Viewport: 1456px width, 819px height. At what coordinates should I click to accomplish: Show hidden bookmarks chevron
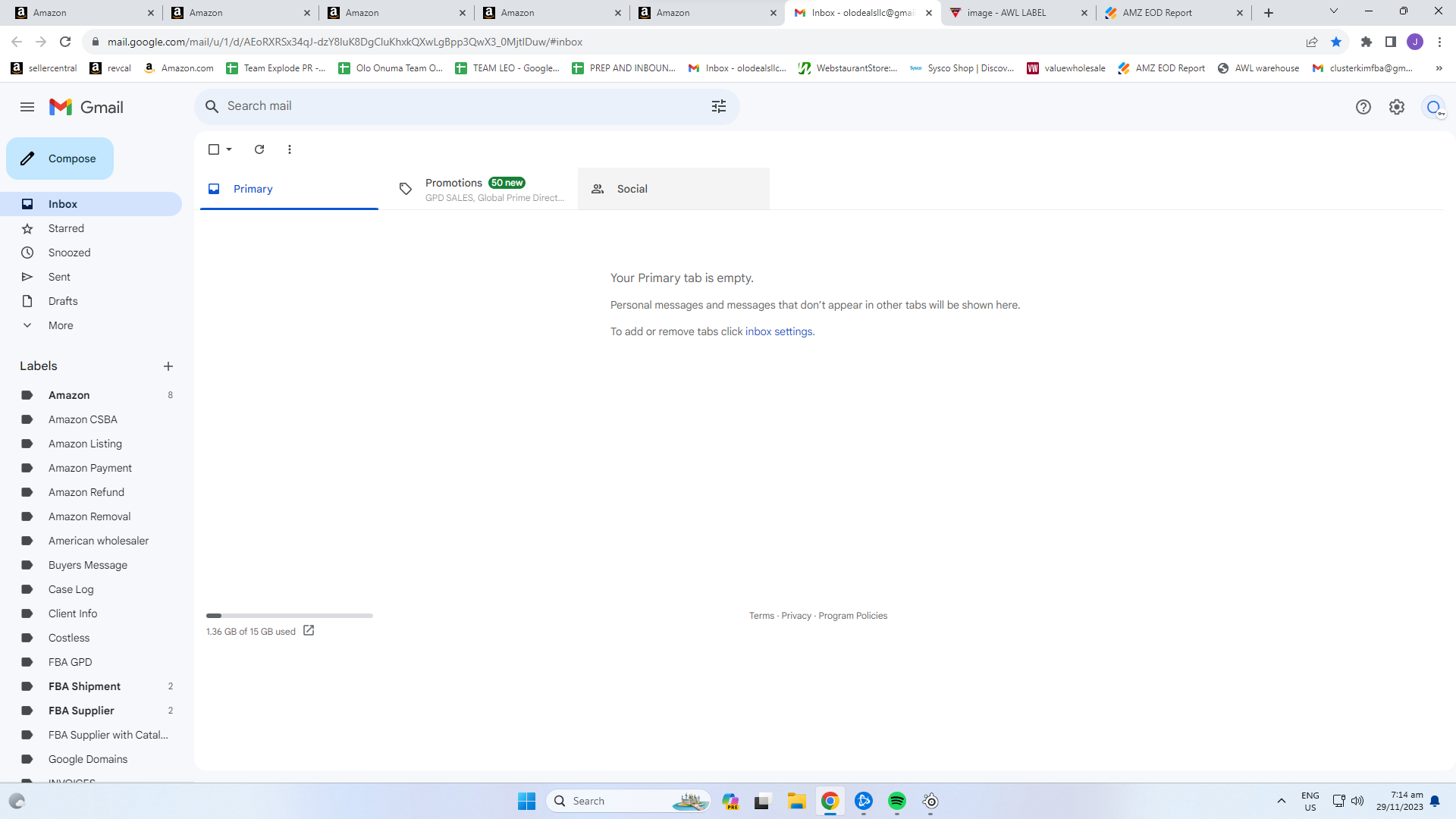[1439, 68]
